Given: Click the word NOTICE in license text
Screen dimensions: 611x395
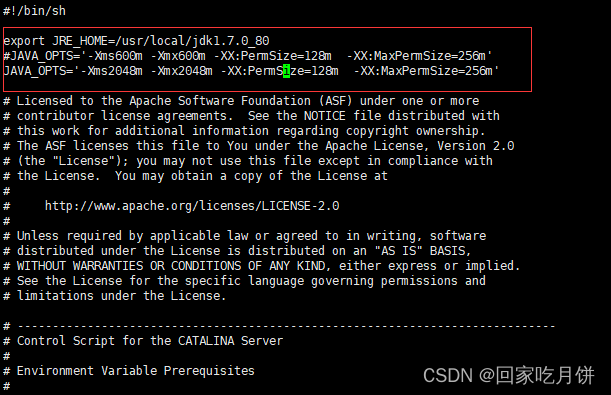Looking at the screenshot, I should tap(324, 116).
